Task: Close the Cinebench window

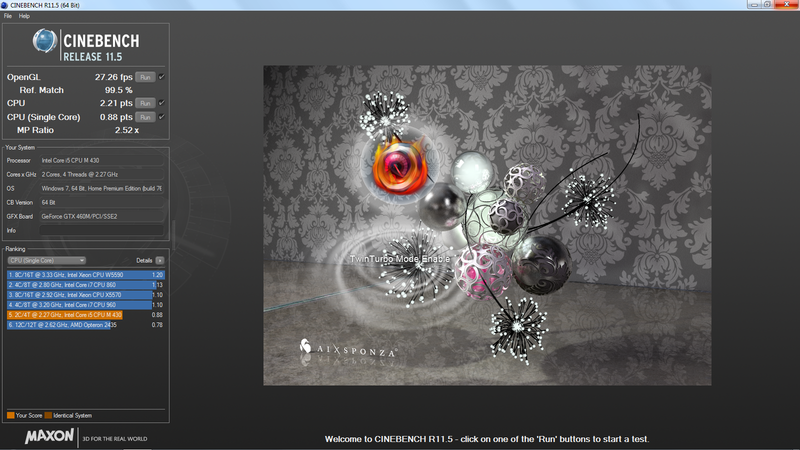Action: (x=786, y=5)
